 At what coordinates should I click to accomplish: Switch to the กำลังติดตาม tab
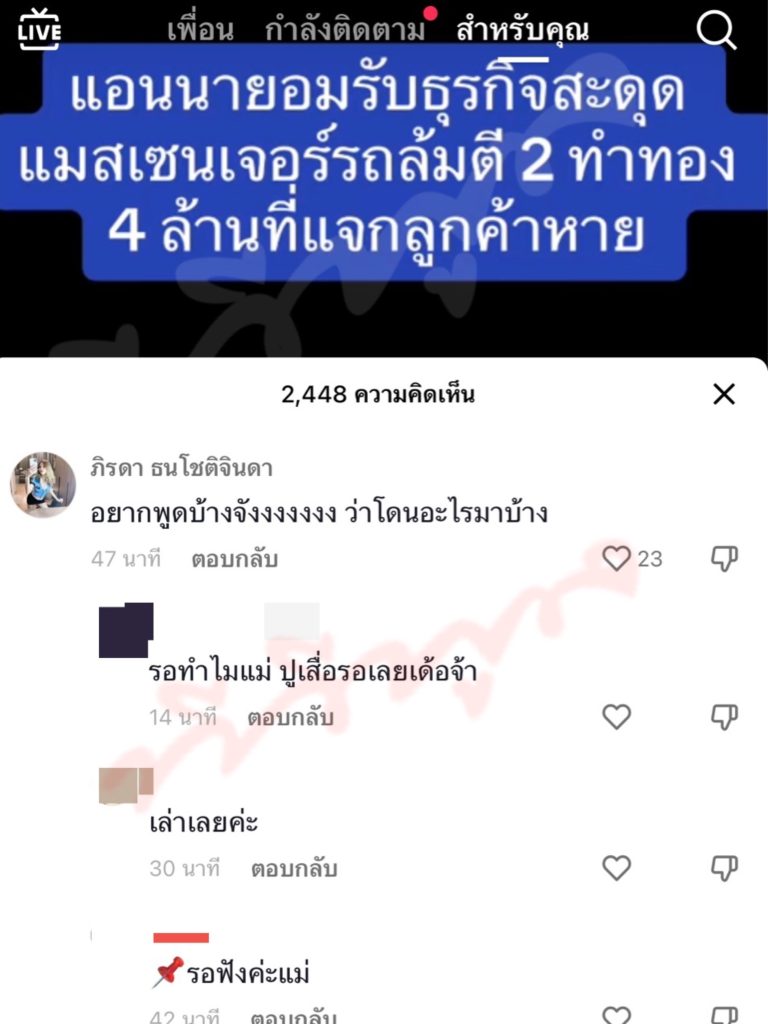pyautogui.click(x=345, y=30)
